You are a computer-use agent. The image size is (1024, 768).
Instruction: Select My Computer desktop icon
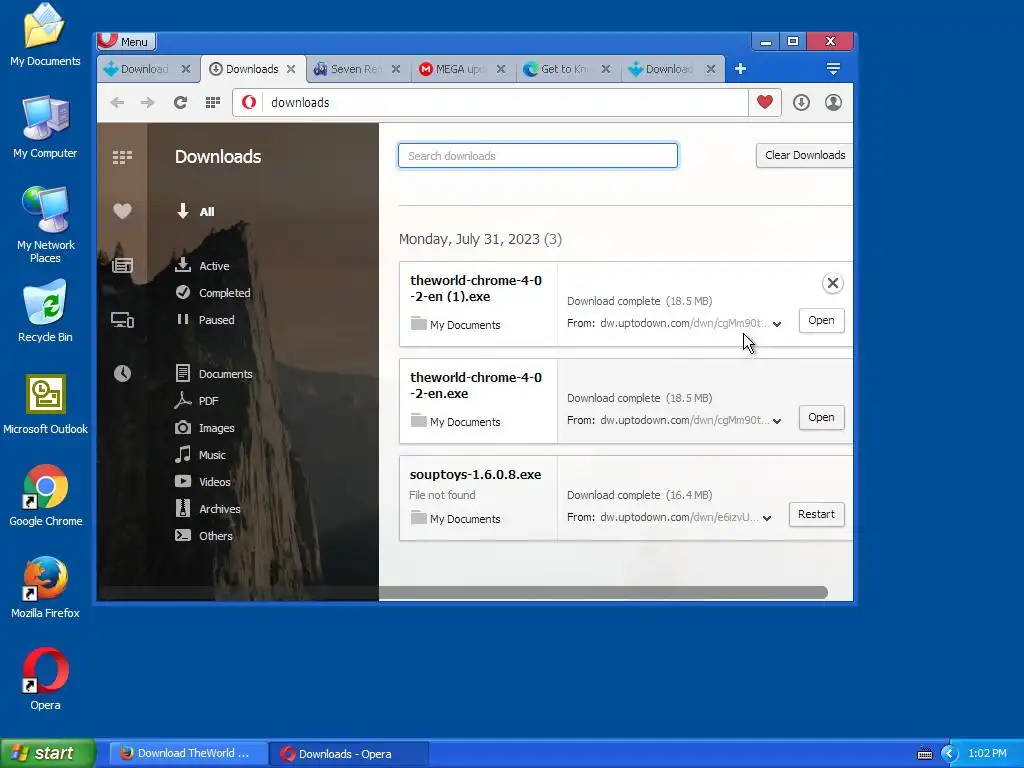point(45,127)
